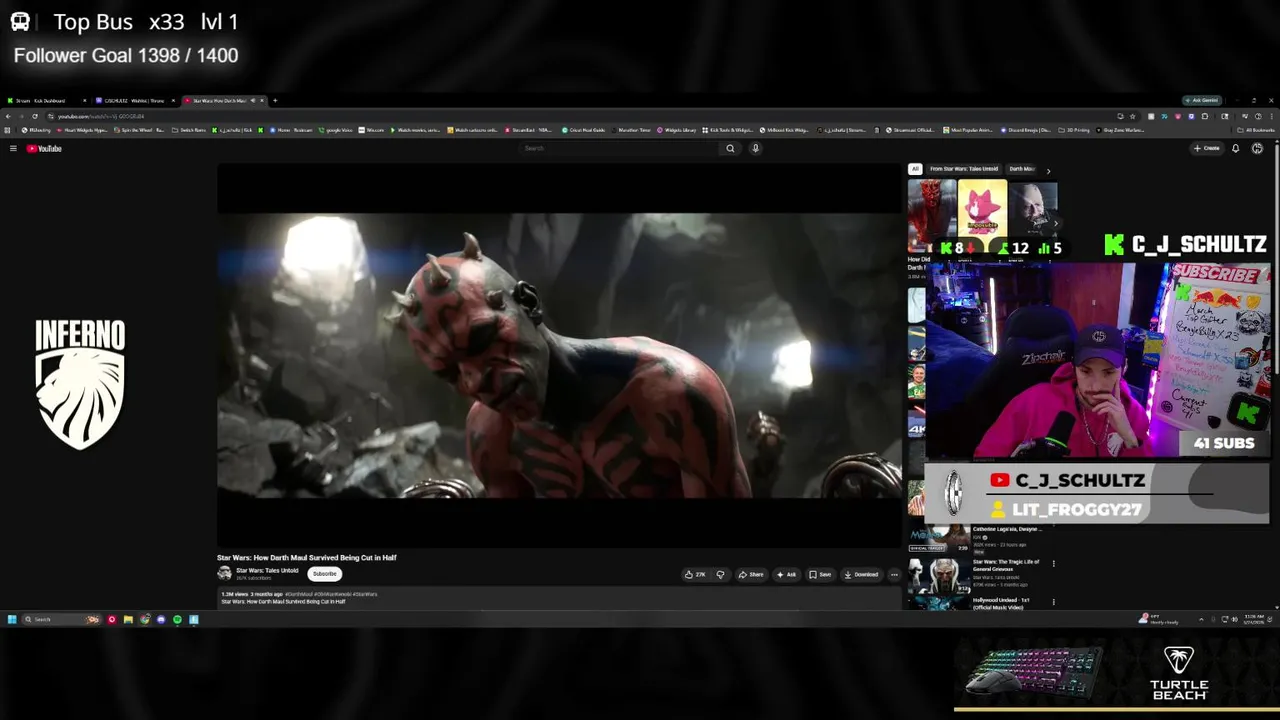Image resolution: width=1280 pixels, height=720 pixels.
Task: Open the All Bookmarks folder
Action: pos(1256,130)
